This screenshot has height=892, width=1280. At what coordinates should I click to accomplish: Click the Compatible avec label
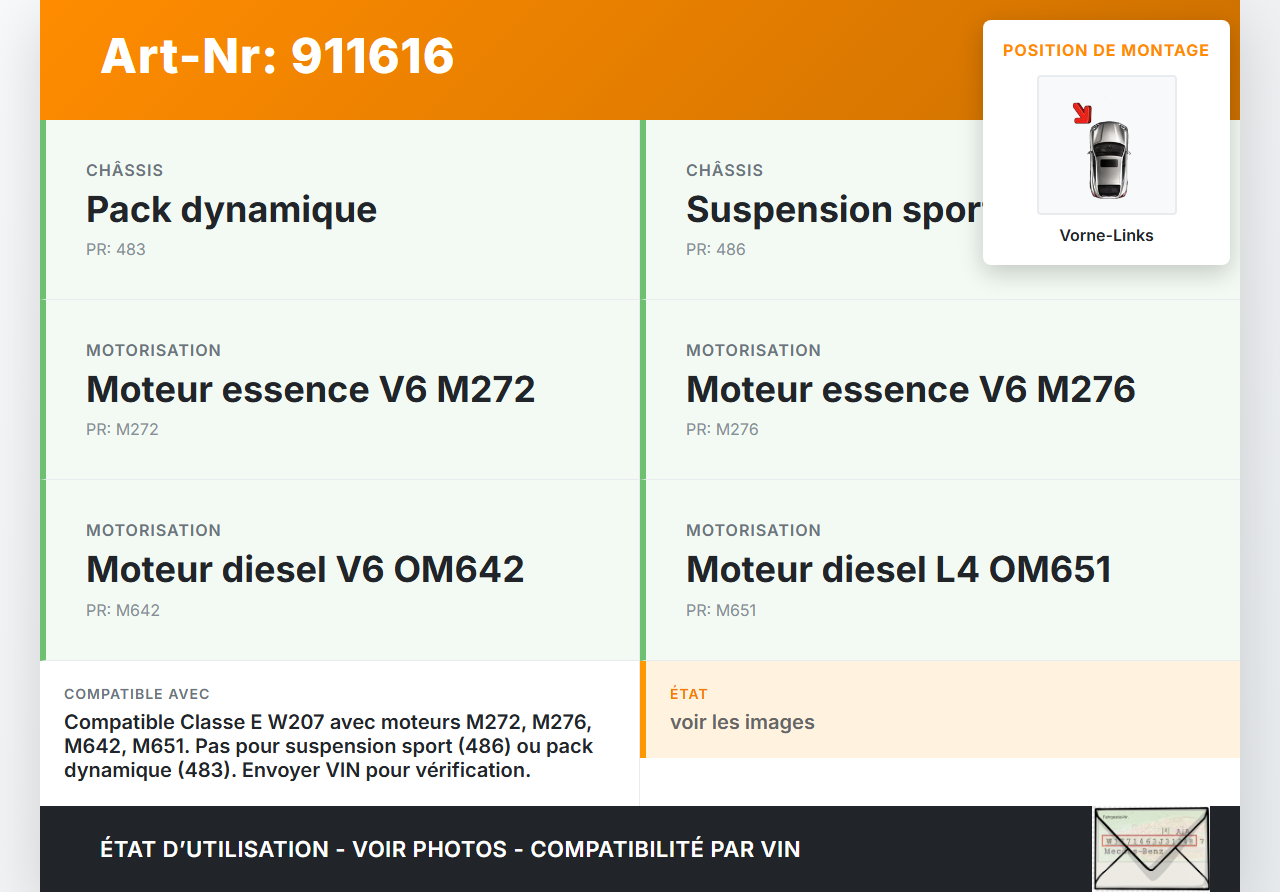[137, 694]
